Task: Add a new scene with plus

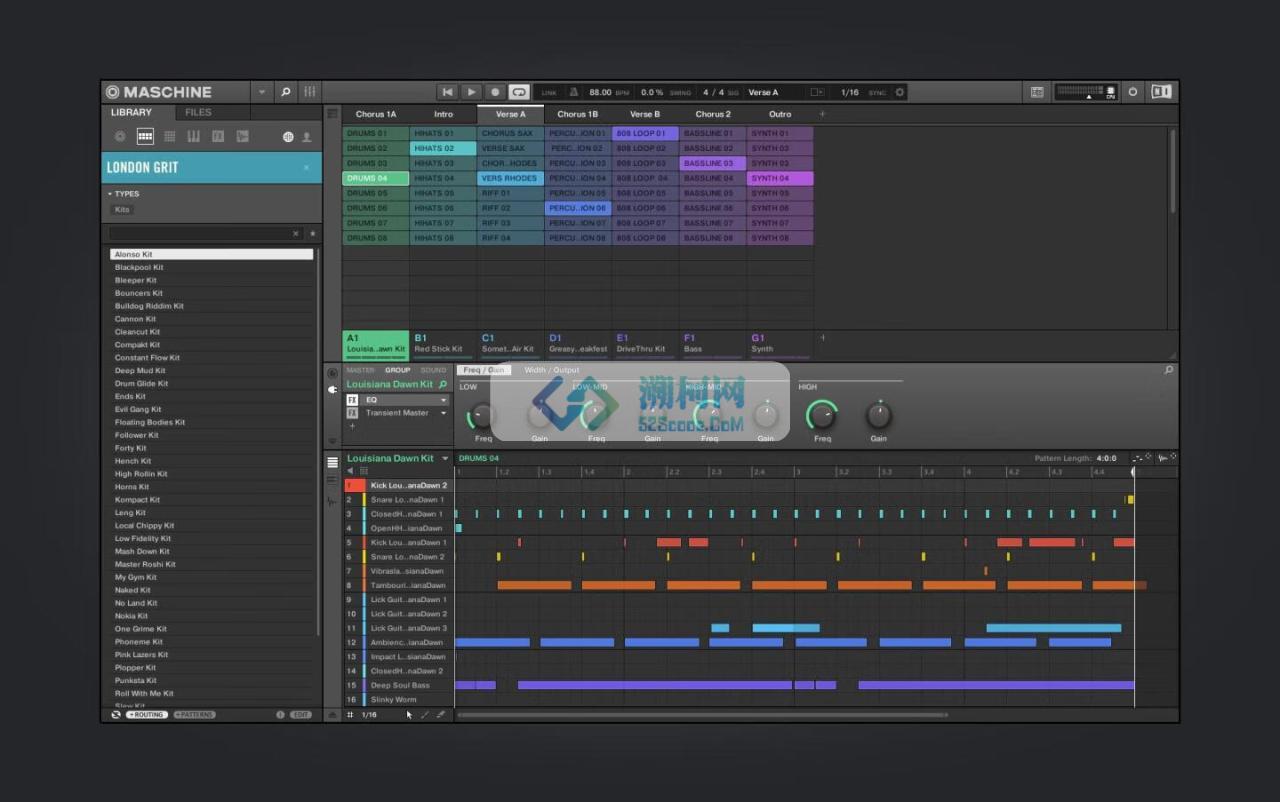Action: [823, 114]
